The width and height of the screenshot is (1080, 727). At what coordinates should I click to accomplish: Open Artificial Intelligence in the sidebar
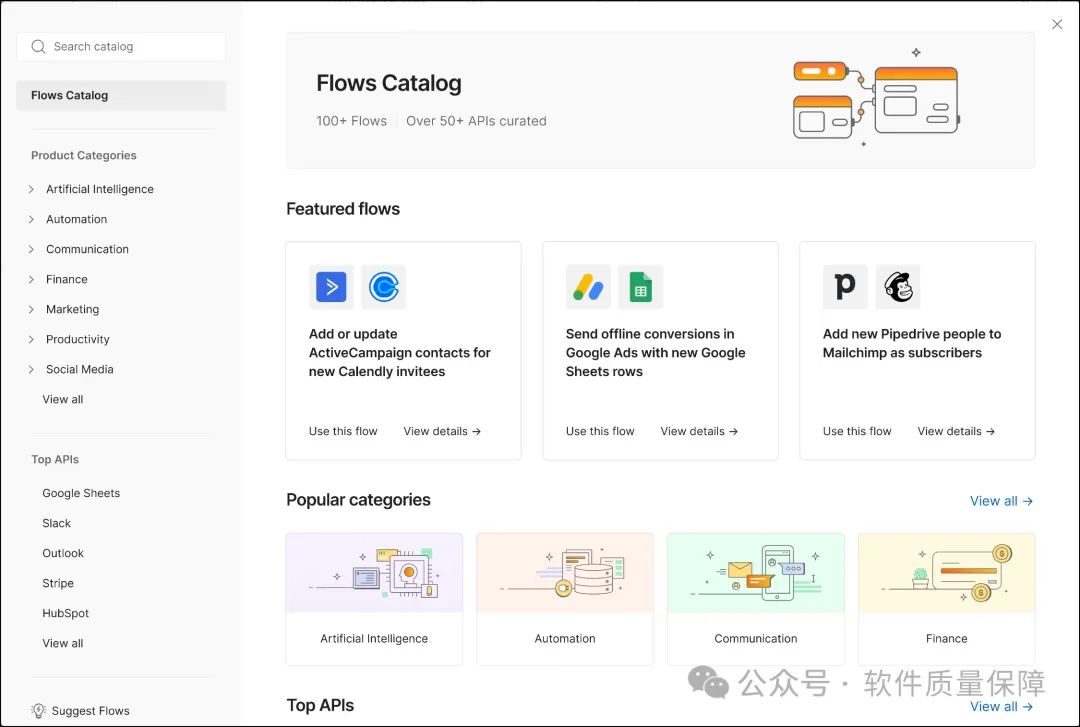[x=100, y=189]
